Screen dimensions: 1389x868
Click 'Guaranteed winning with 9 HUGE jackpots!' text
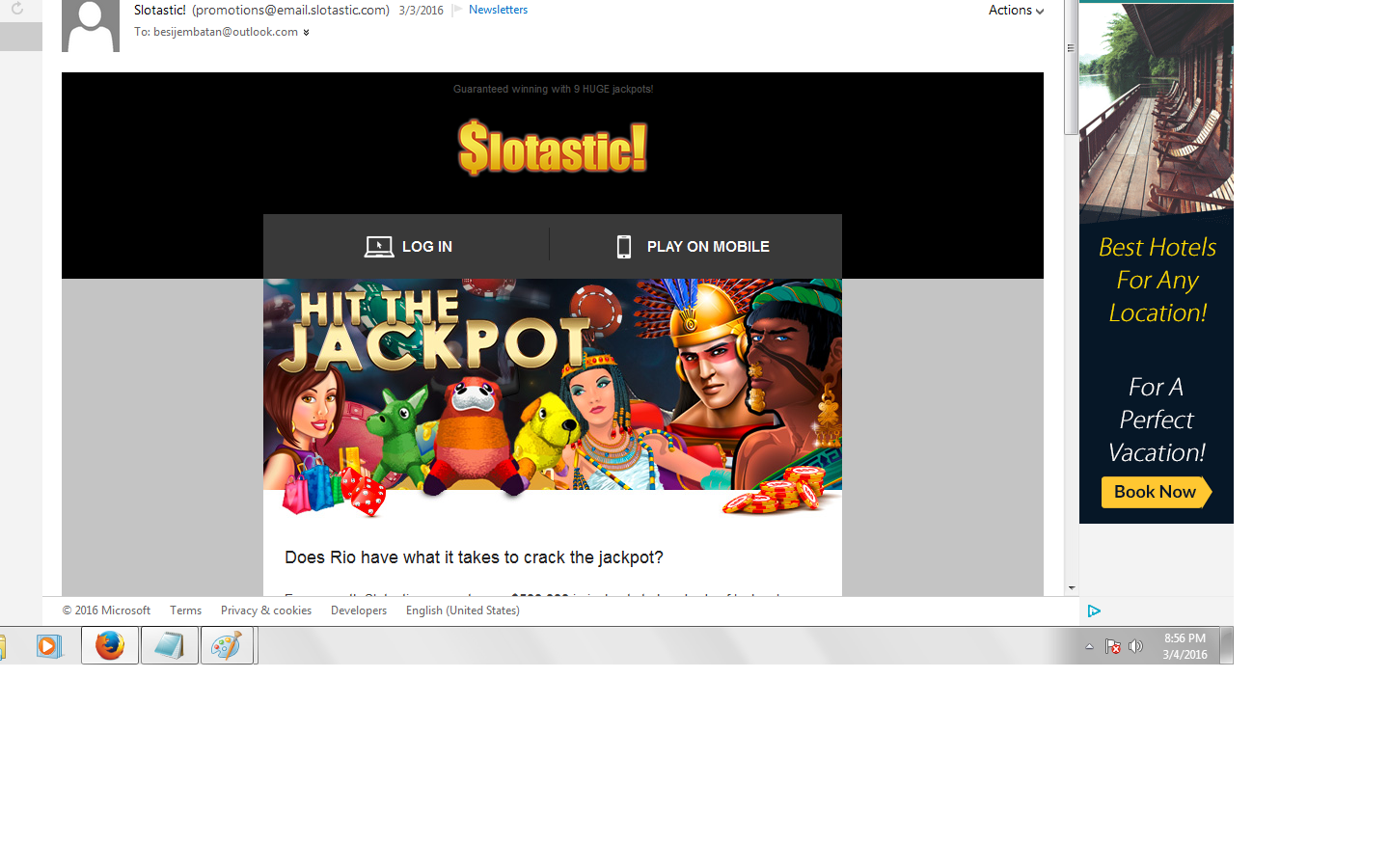[x=553, y=89]
